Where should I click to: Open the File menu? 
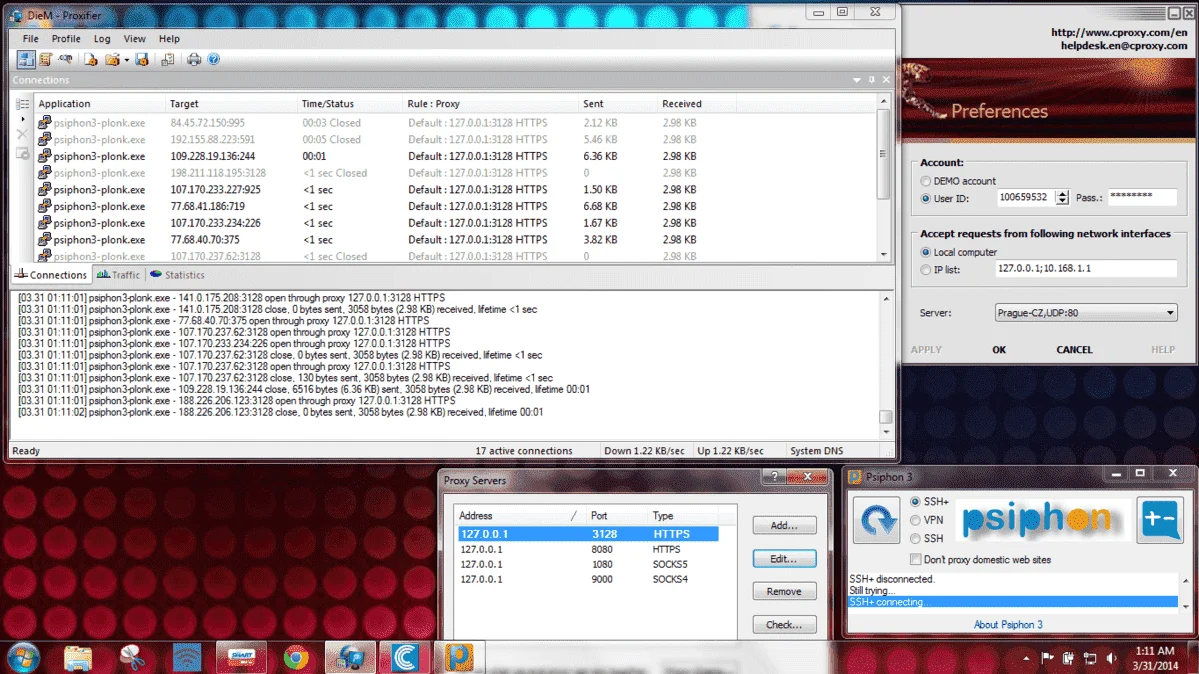click(x=31, y=38)
